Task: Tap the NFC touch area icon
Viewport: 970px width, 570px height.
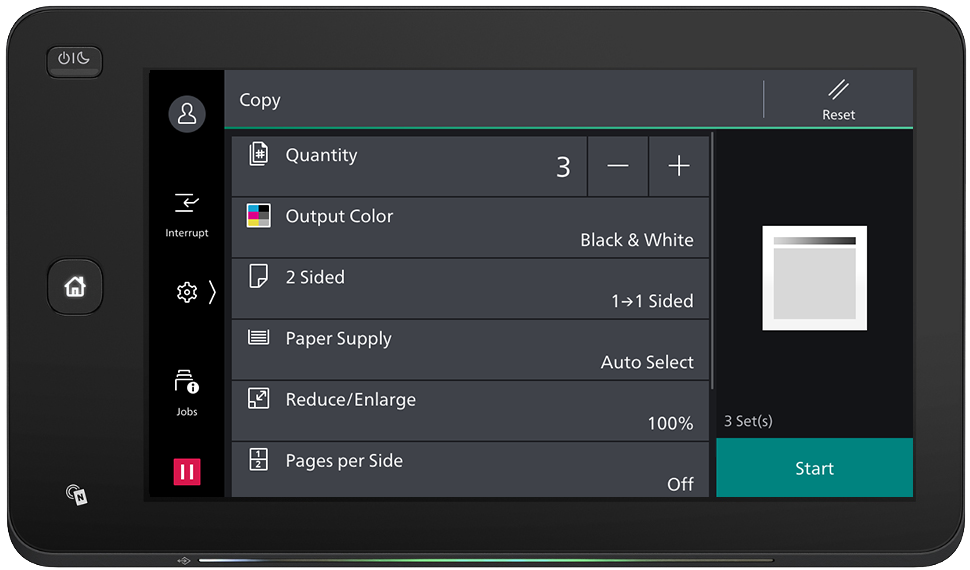Action: pyautogui.click(x=77, y=494)
